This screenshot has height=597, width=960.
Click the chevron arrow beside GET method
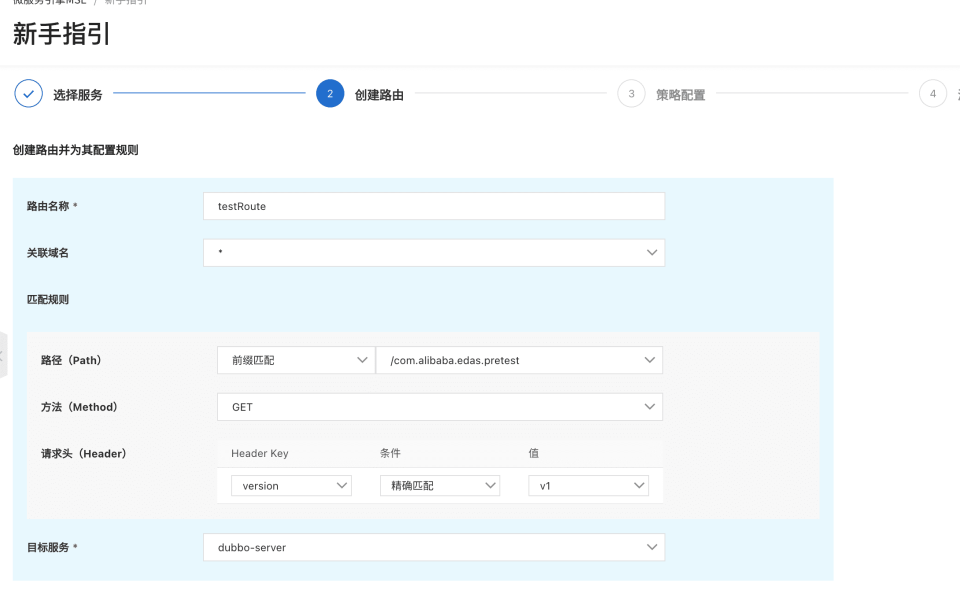(649, 407)
